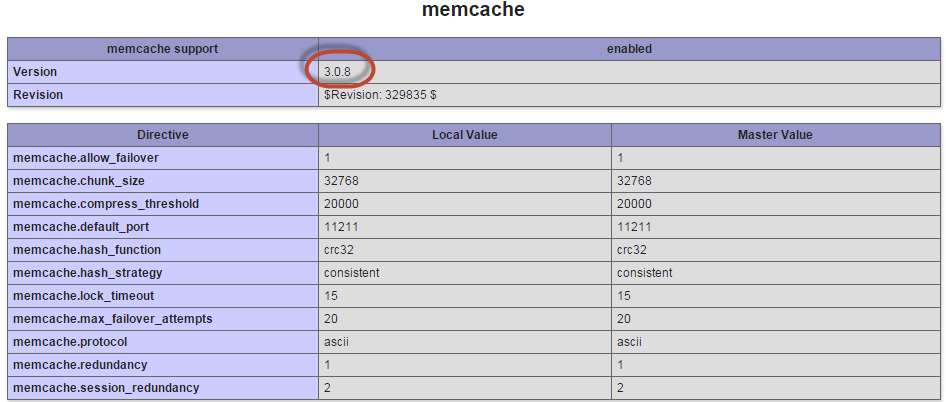Click the Local Value "consistent" for memcache.hash_strategy
946x402 pixels.
pos(352,273)
